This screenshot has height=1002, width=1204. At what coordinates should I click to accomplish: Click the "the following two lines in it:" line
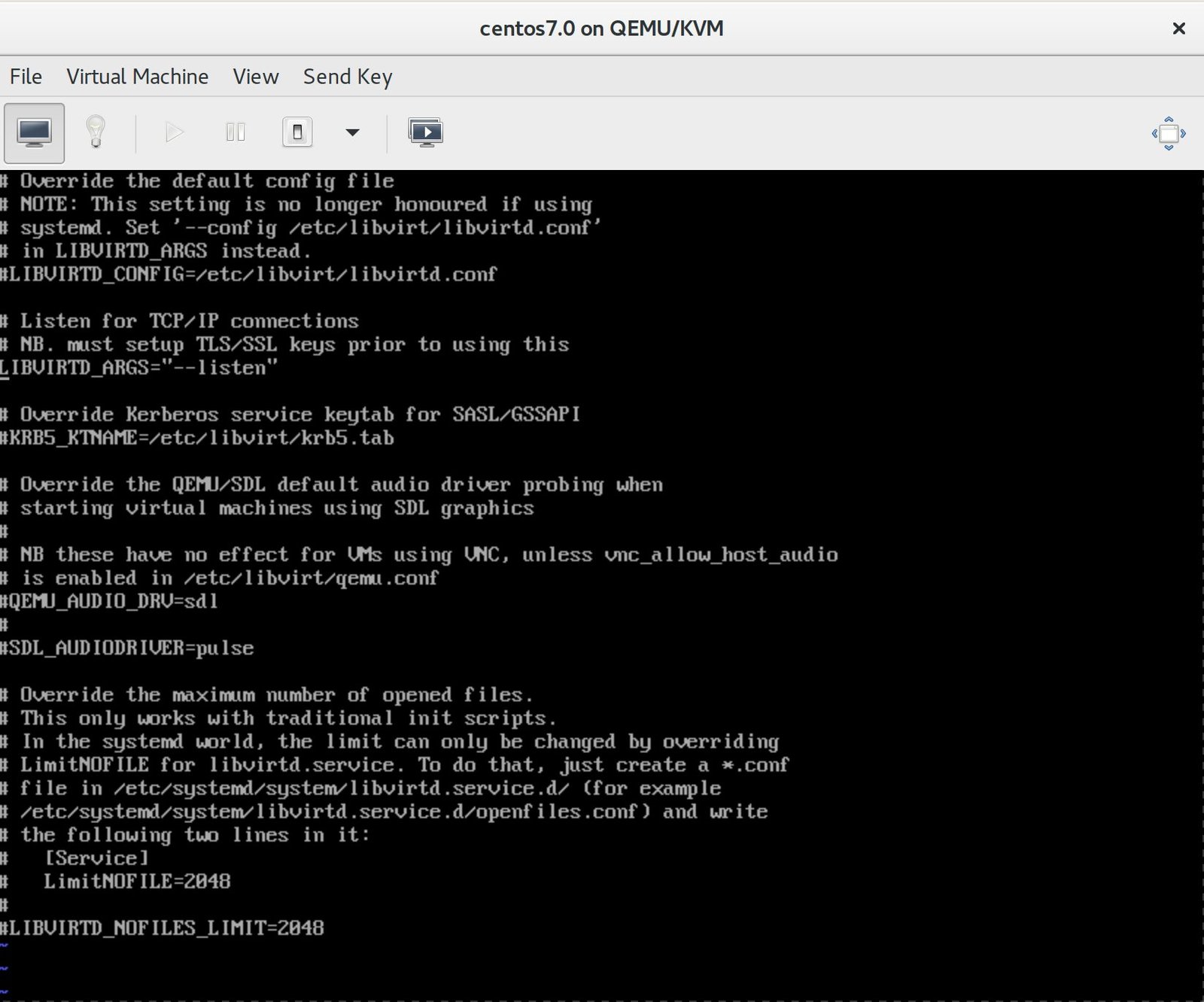(x=186, y=834)
